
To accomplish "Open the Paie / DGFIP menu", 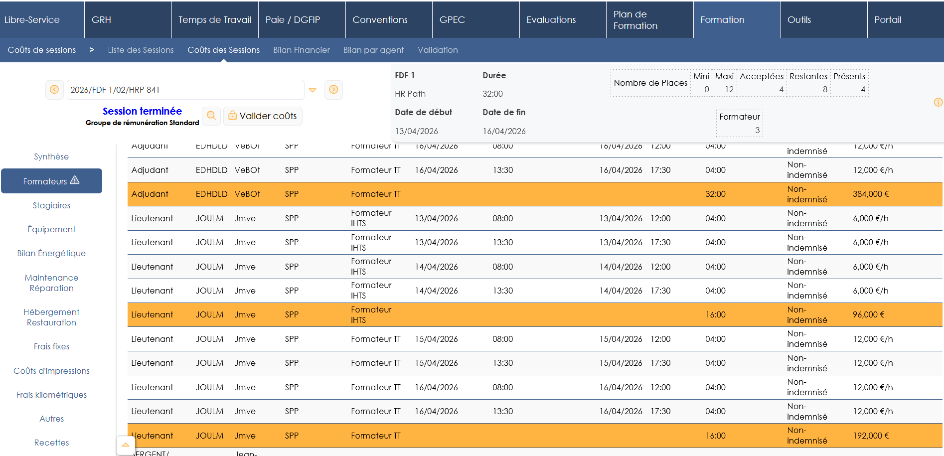I will pos(302,19).
